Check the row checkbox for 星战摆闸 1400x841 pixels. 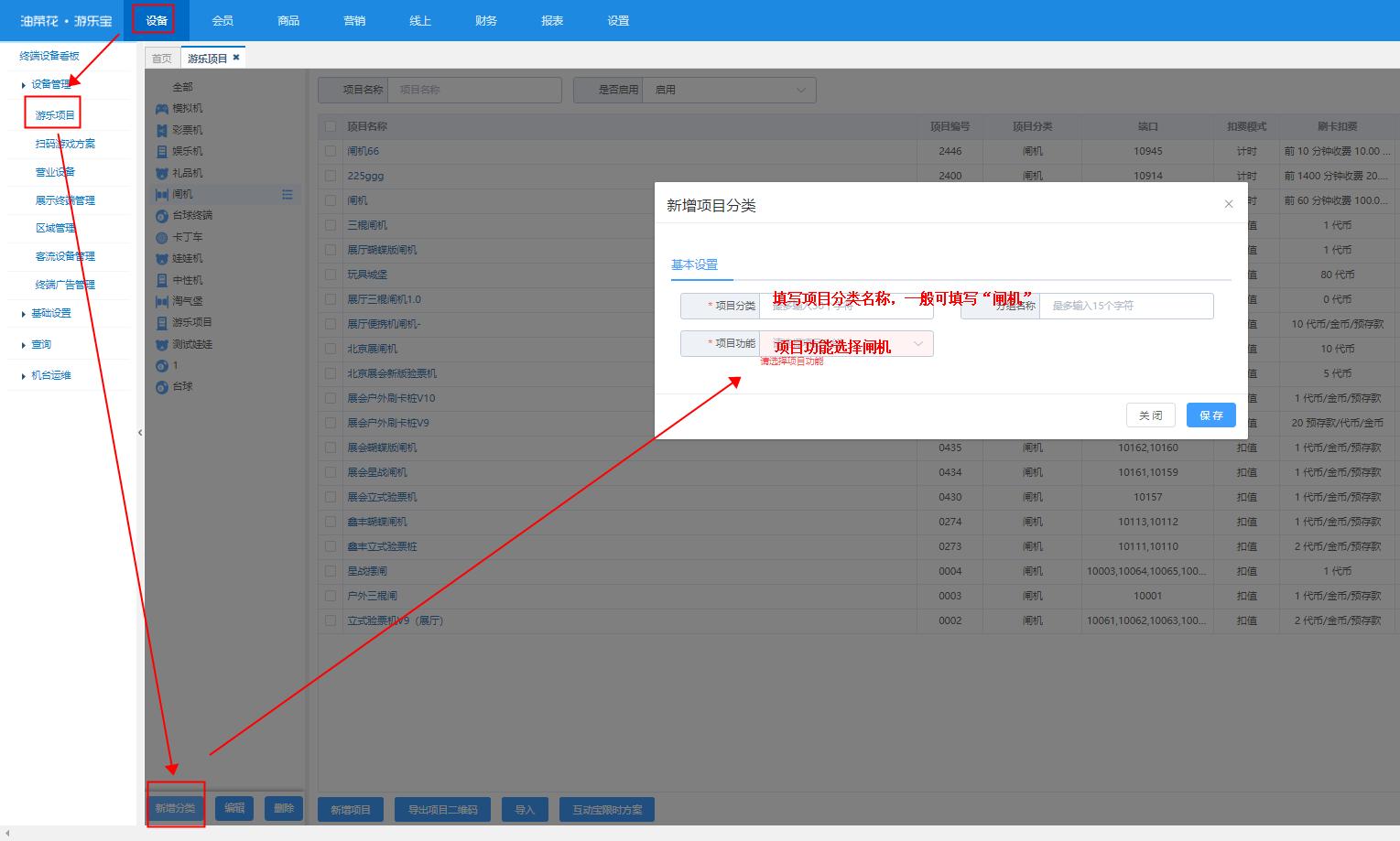point(331,571)
